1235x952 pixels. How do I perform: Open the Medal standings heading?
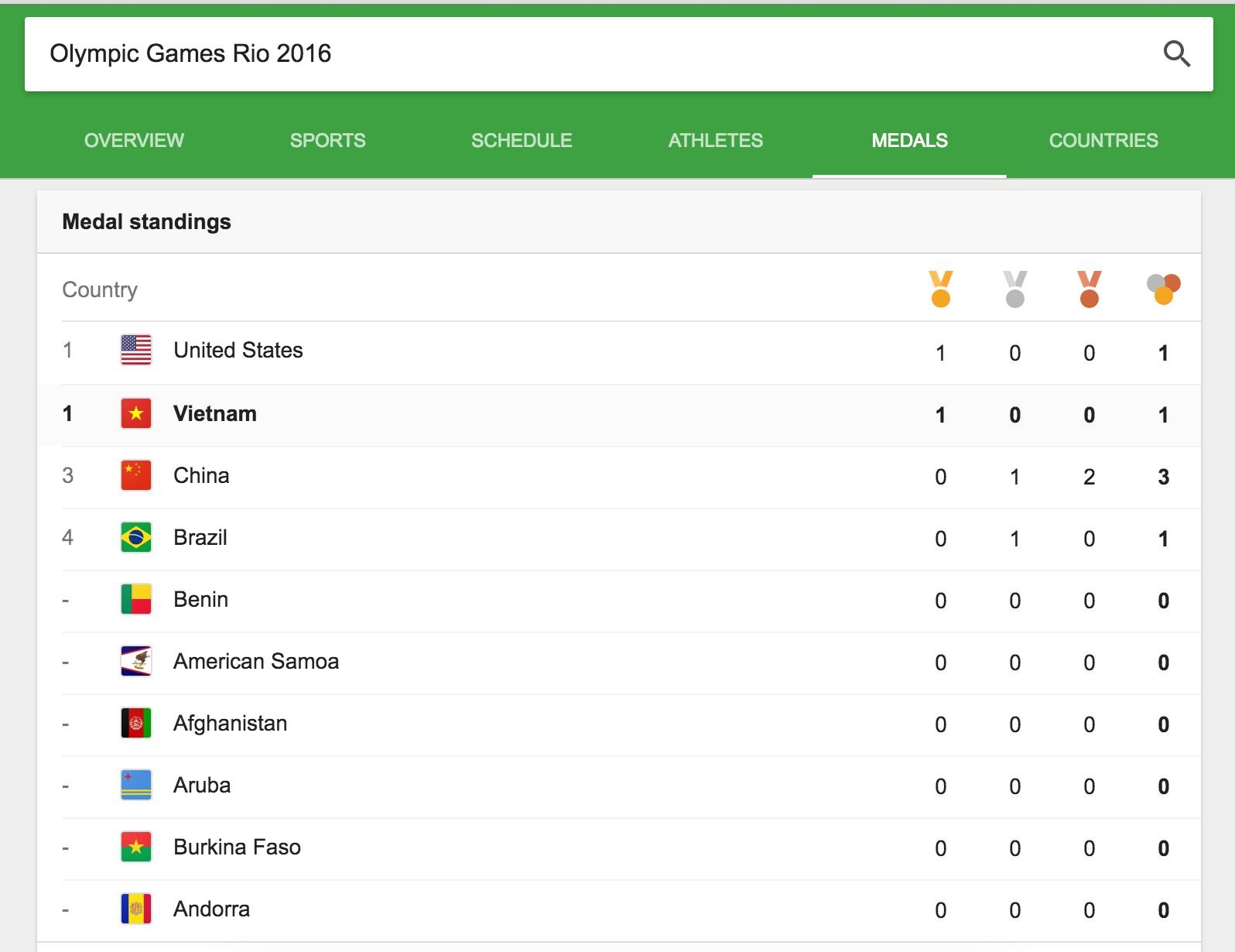pyautogui.click(x=146, y=221)
